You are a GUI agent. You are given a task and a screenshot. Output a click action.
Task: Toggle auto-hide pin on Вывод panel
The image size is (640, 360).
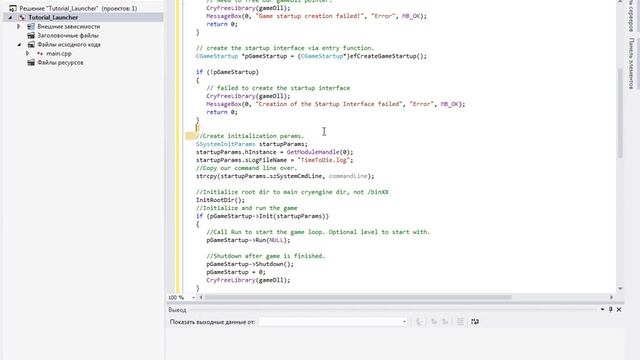pyautogui.click(x=611, y=309)
